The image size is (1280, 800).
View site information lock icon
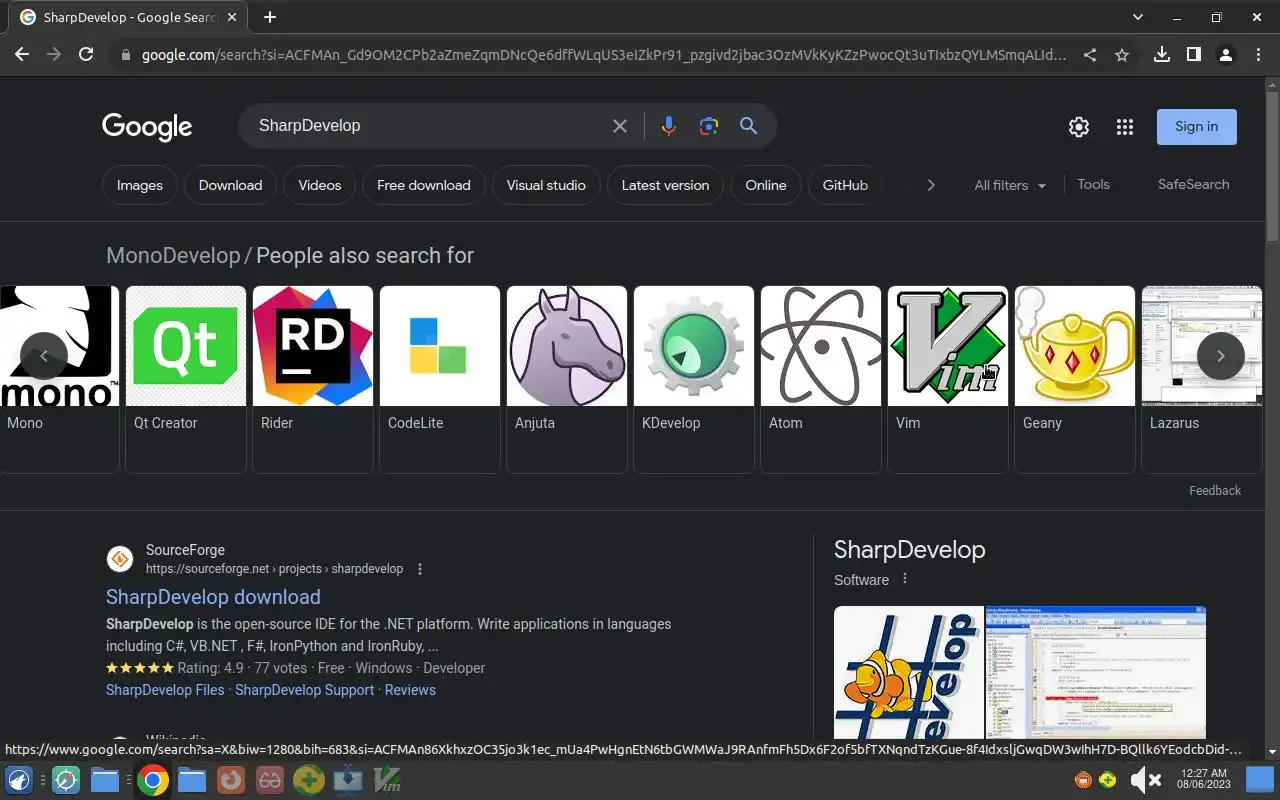pyautogui.click(x=125, y=55)
